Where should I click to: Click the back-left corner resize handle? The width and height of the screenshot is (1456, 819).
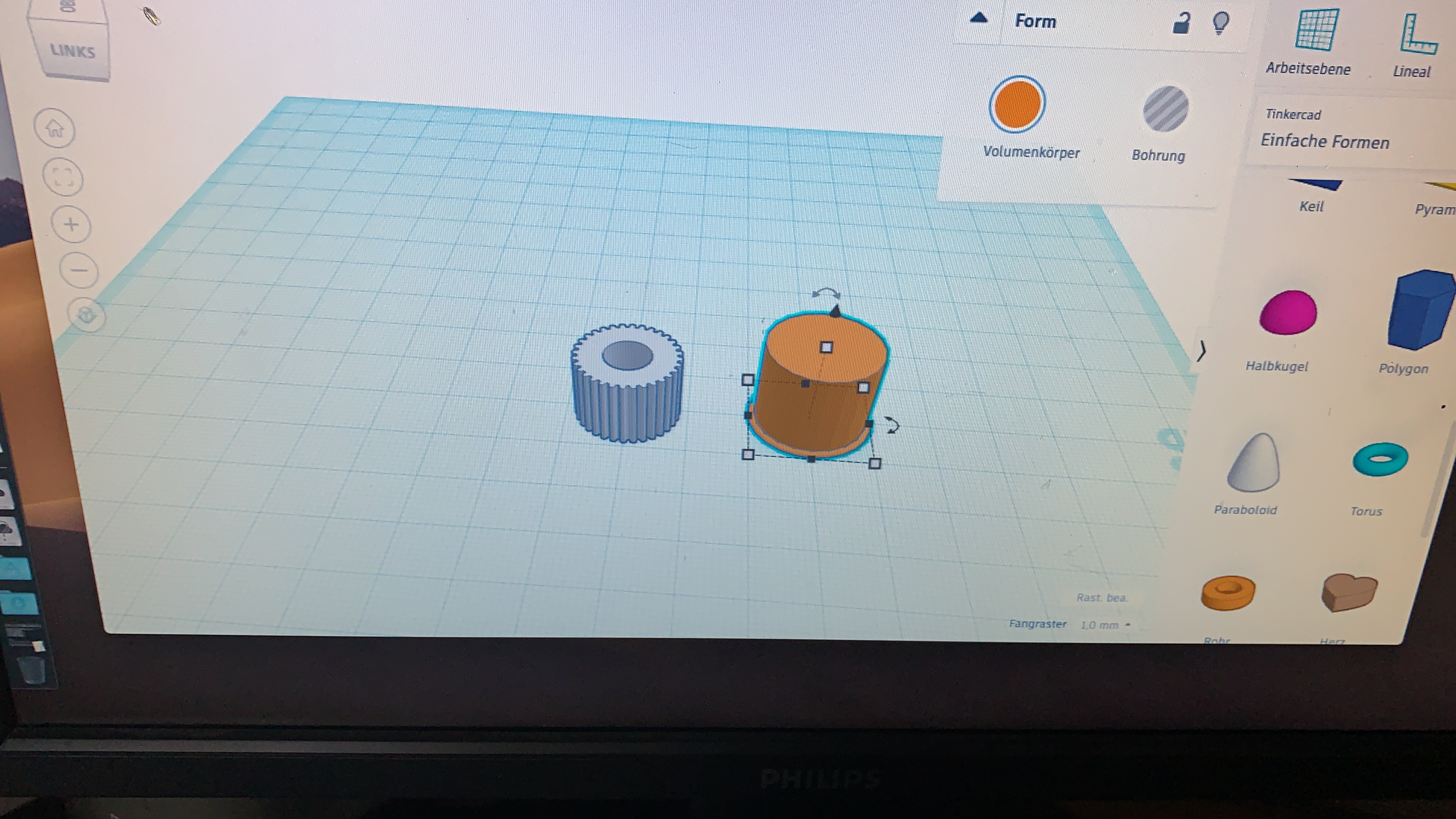(748, 380)
